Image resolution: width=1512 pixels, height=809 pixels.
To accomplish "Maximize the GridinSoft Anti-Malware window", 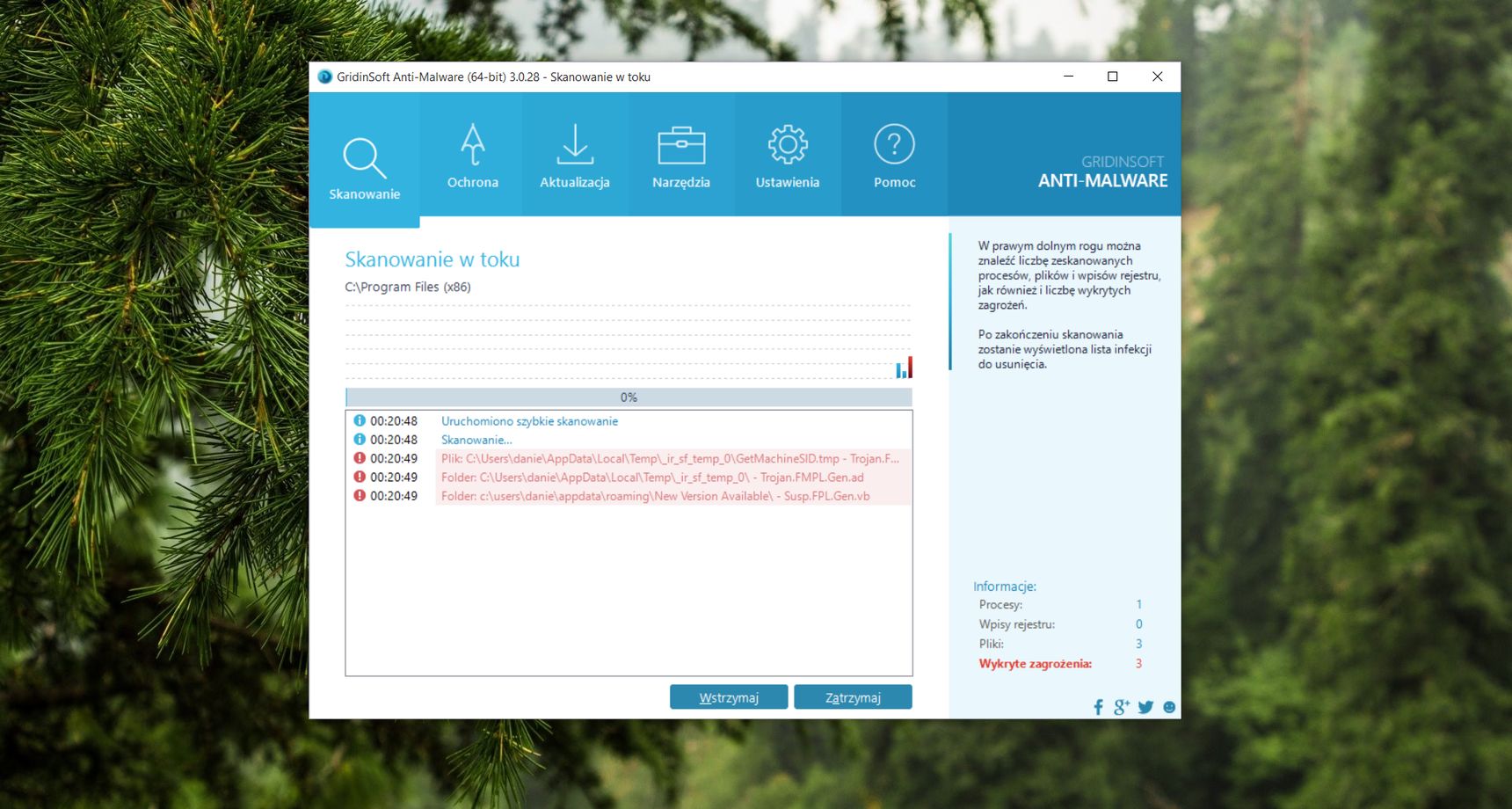I will [1113, 77].
